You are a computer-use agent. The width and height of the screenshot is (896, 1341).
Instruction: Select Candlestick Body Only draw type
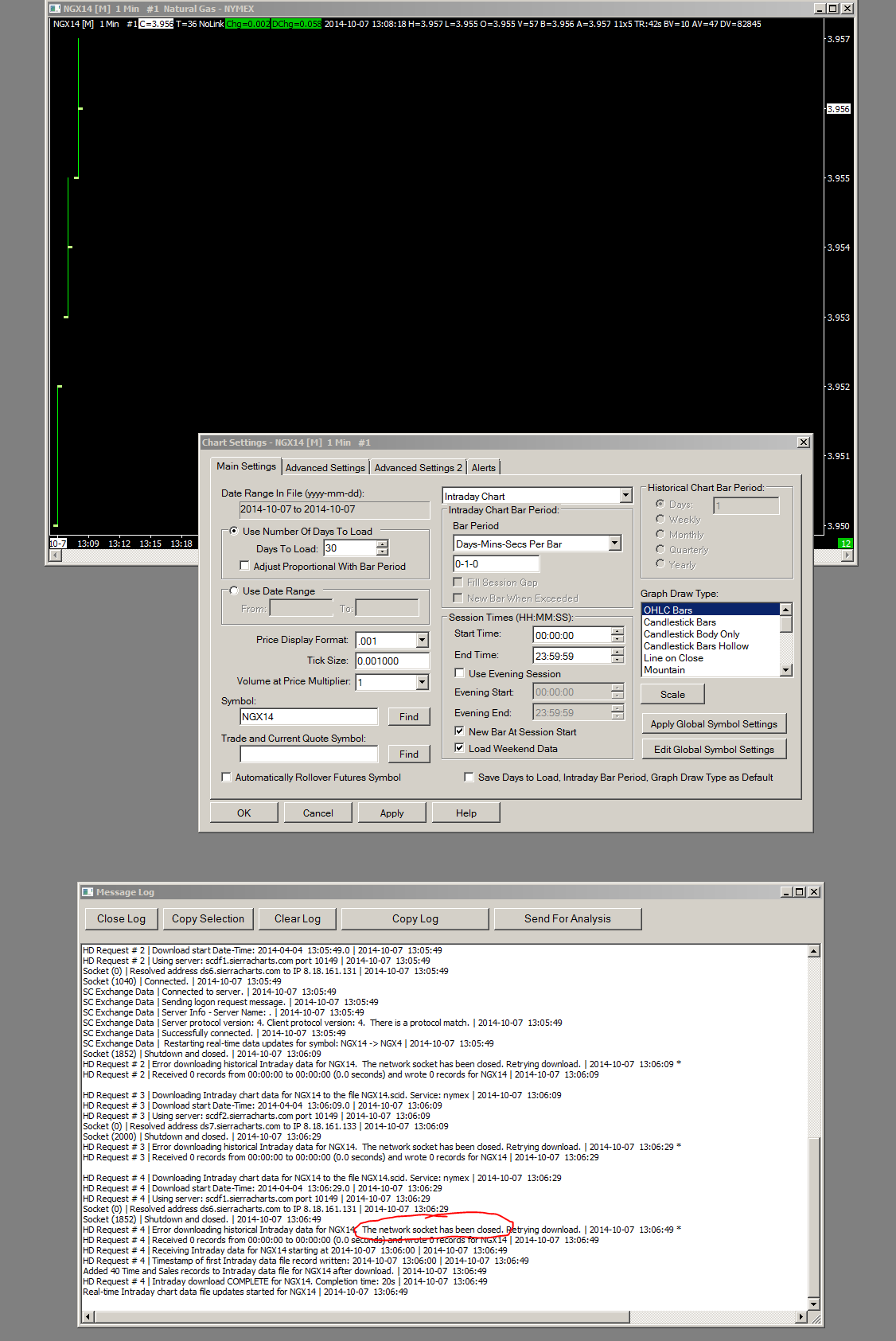click(x=711, y=634)
